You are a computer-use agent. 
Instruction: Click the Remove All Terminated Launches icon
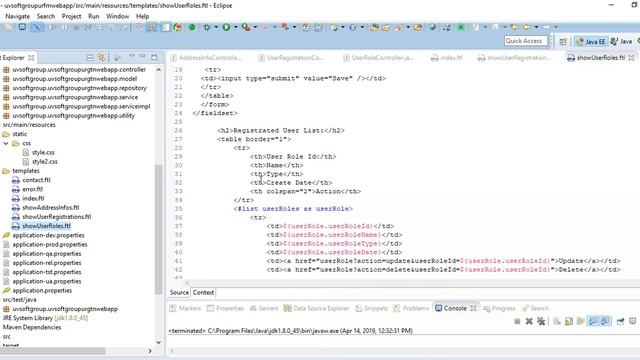pos(541,322)
